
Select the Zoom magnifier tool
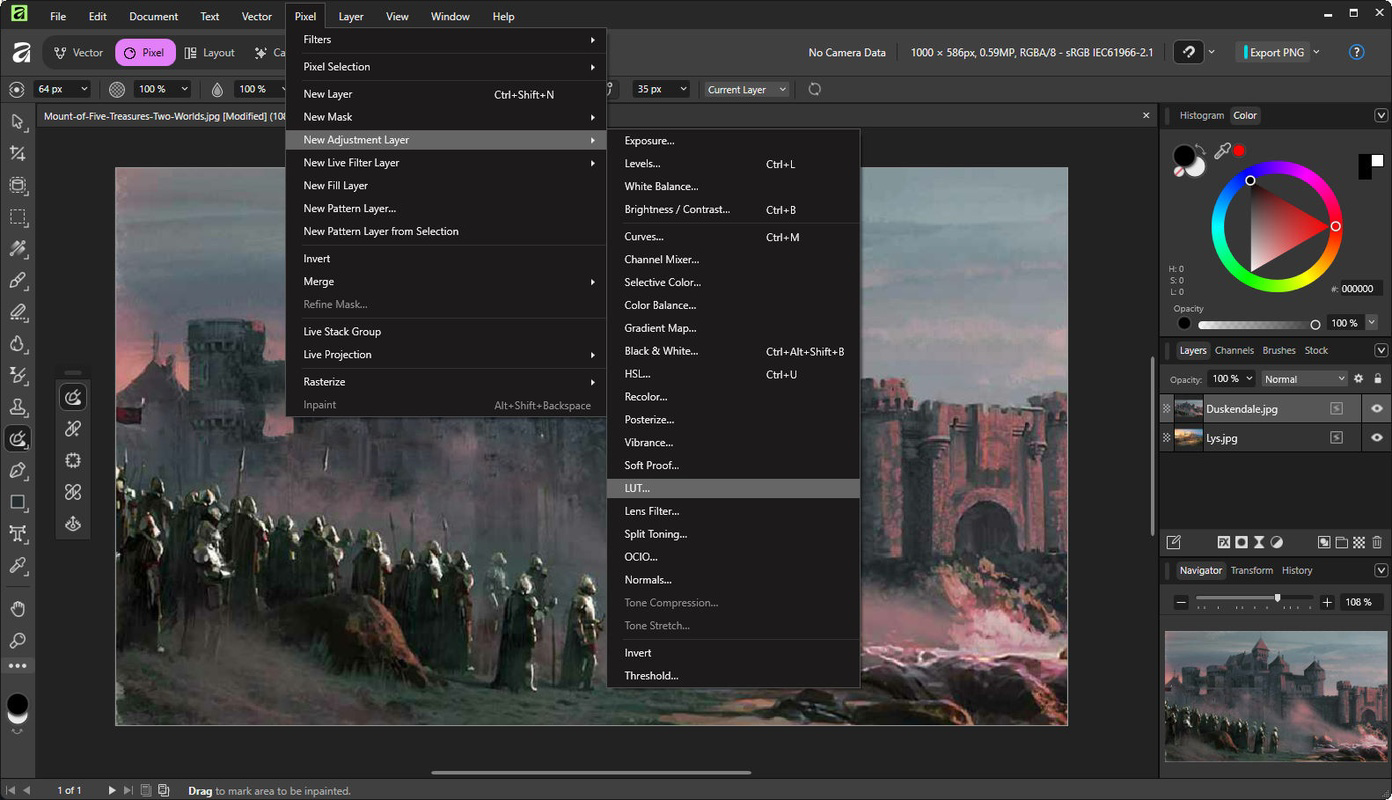(x=17, y=641)
